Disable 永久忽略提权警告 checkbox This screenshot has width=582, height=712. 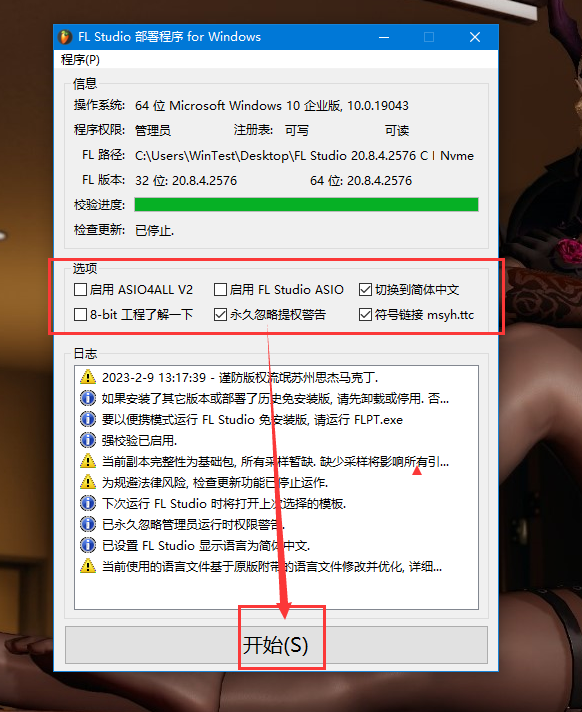[x=220, y=315]
